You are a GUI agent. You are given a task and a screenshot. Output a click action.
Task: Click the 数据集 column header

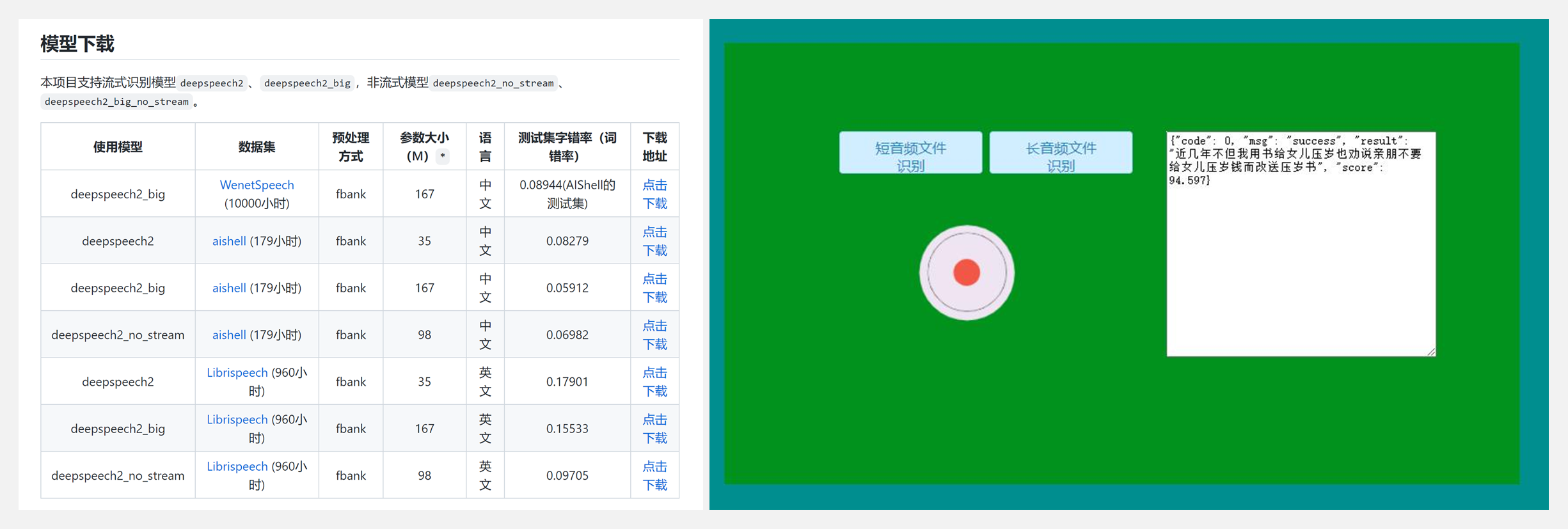[257, 147]
